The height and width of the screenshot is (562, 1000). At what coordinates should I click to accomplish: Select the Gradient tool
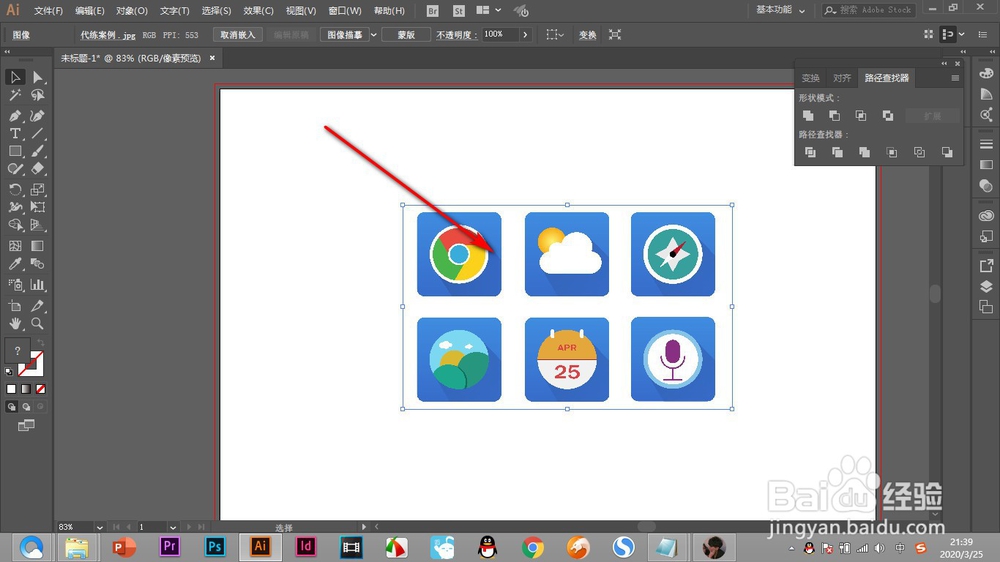[38, 246]
